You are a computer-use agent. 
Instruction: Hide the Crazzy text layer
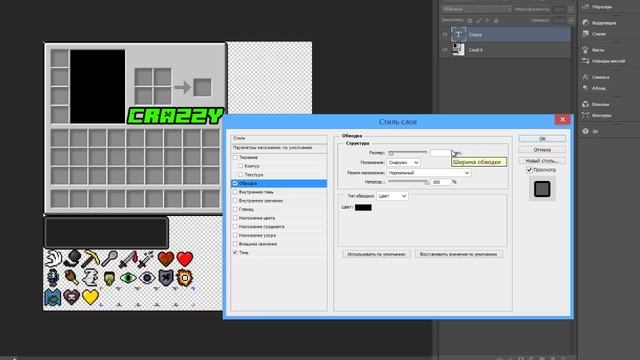pos(444,35)
